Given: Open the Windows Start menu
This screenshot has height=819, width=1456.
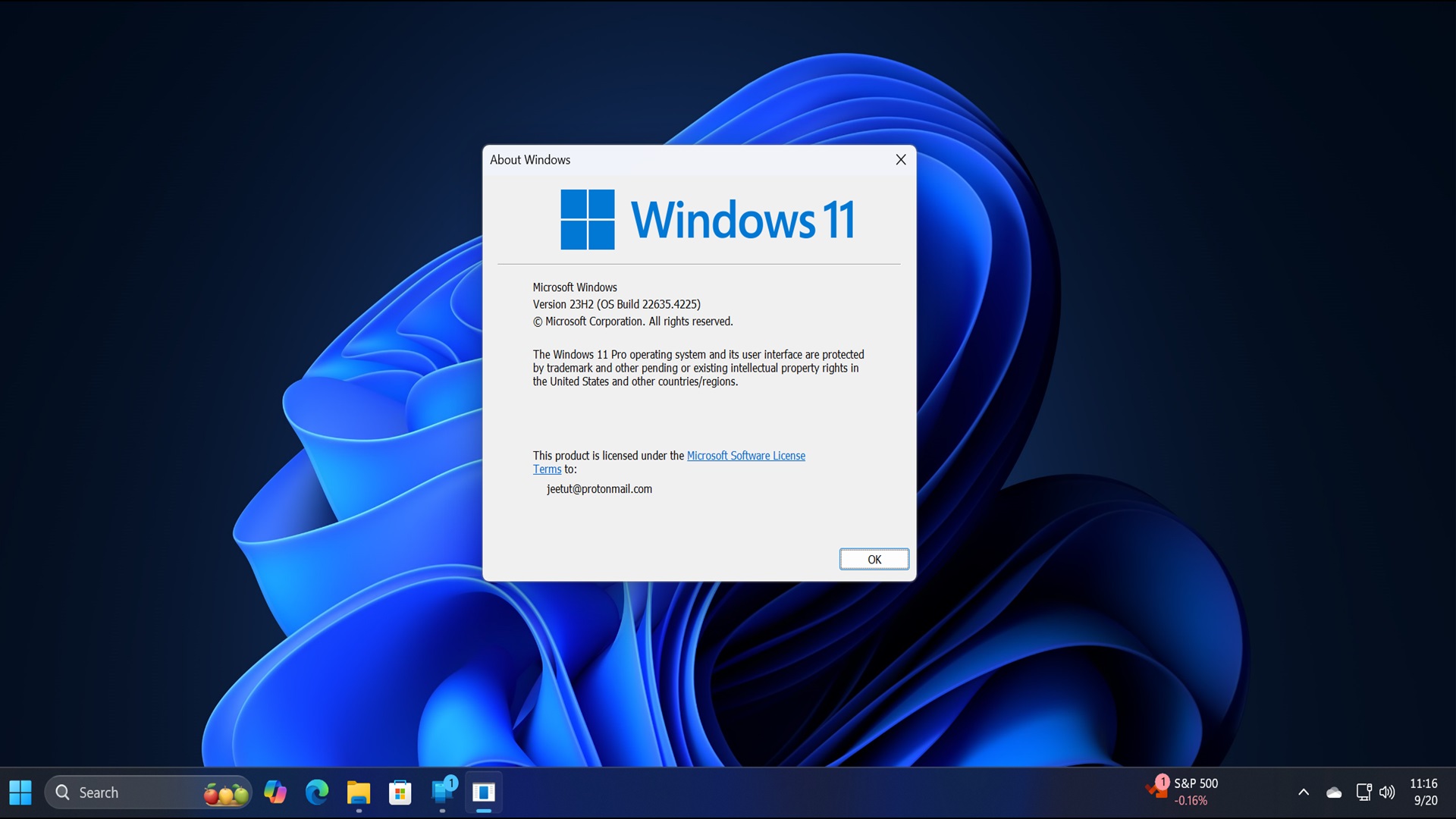Looking at the screenshot, I should point(20,792).
